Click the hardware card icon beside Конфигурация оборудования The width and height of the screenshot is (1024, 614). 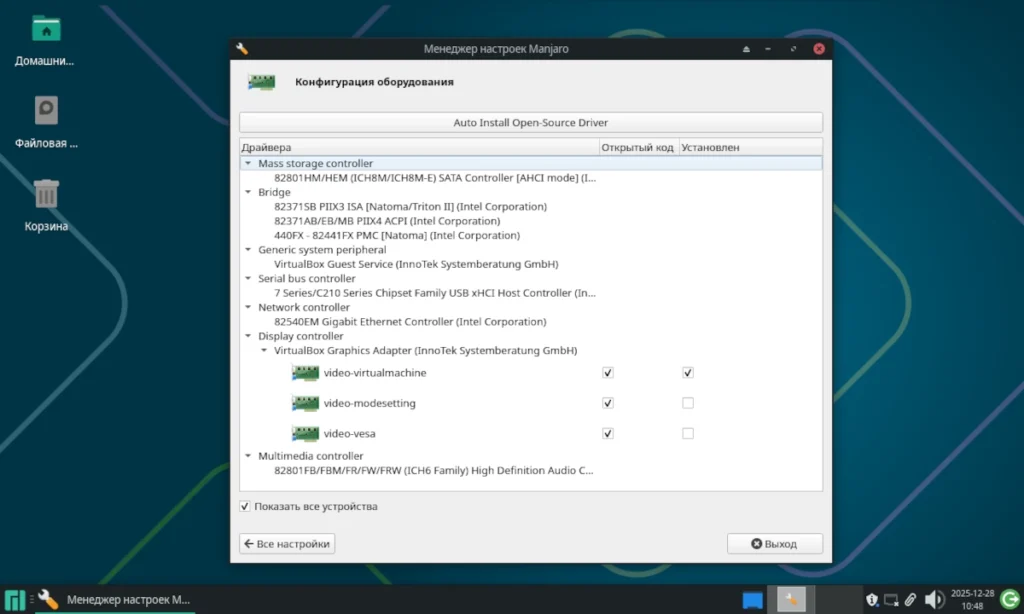pos(261,82)
